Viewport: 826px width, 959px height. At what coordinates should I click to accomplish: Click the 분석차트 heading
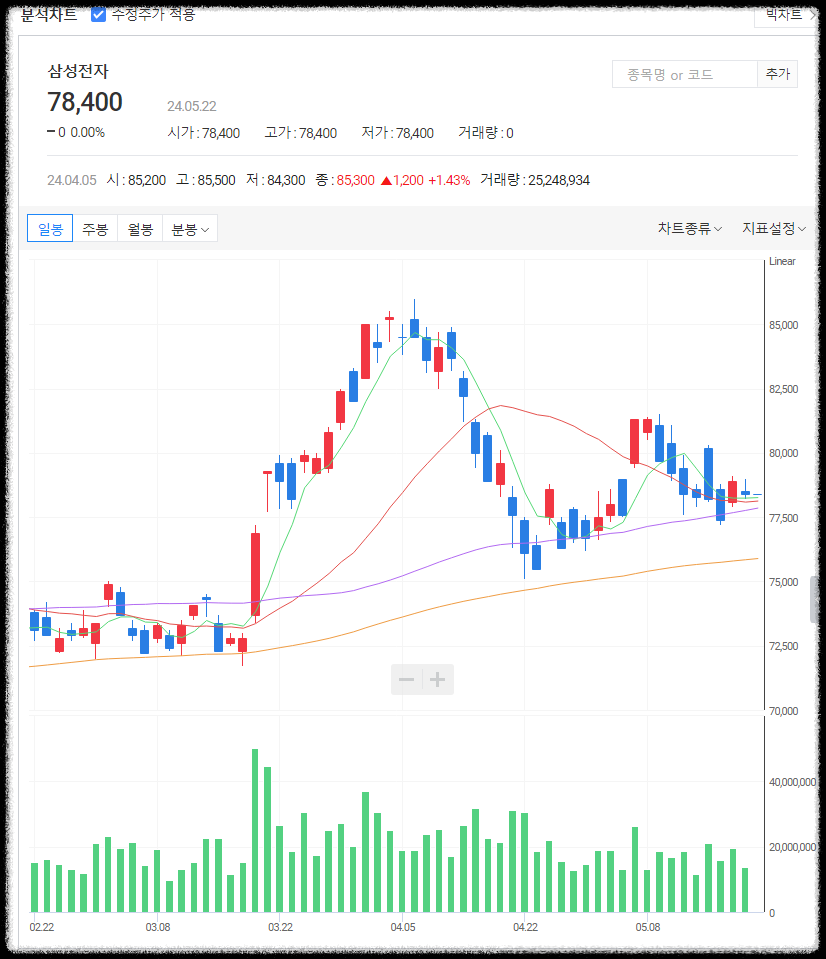49,14
